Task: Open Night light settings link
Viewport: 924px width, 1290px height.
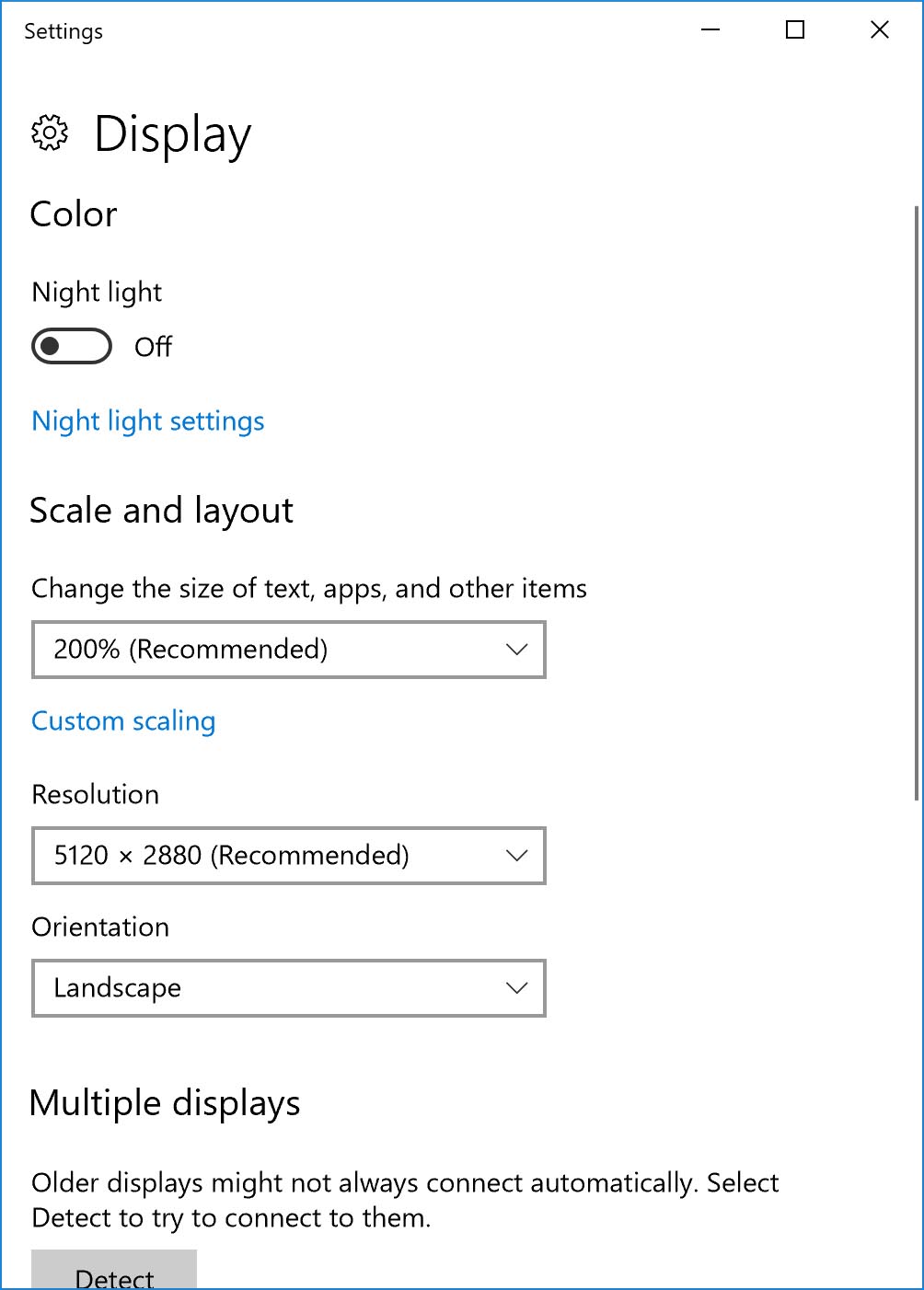Action: (x=148, y=421)
